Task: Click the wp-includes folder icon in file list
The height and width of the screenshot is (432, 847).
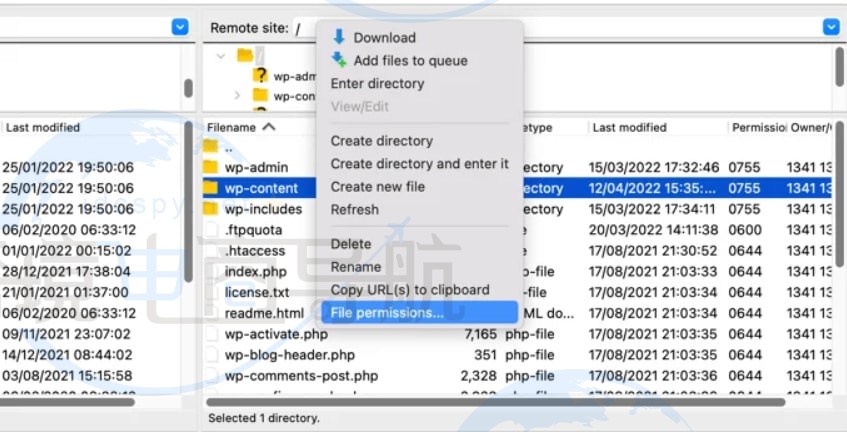Action: (210, 209)
